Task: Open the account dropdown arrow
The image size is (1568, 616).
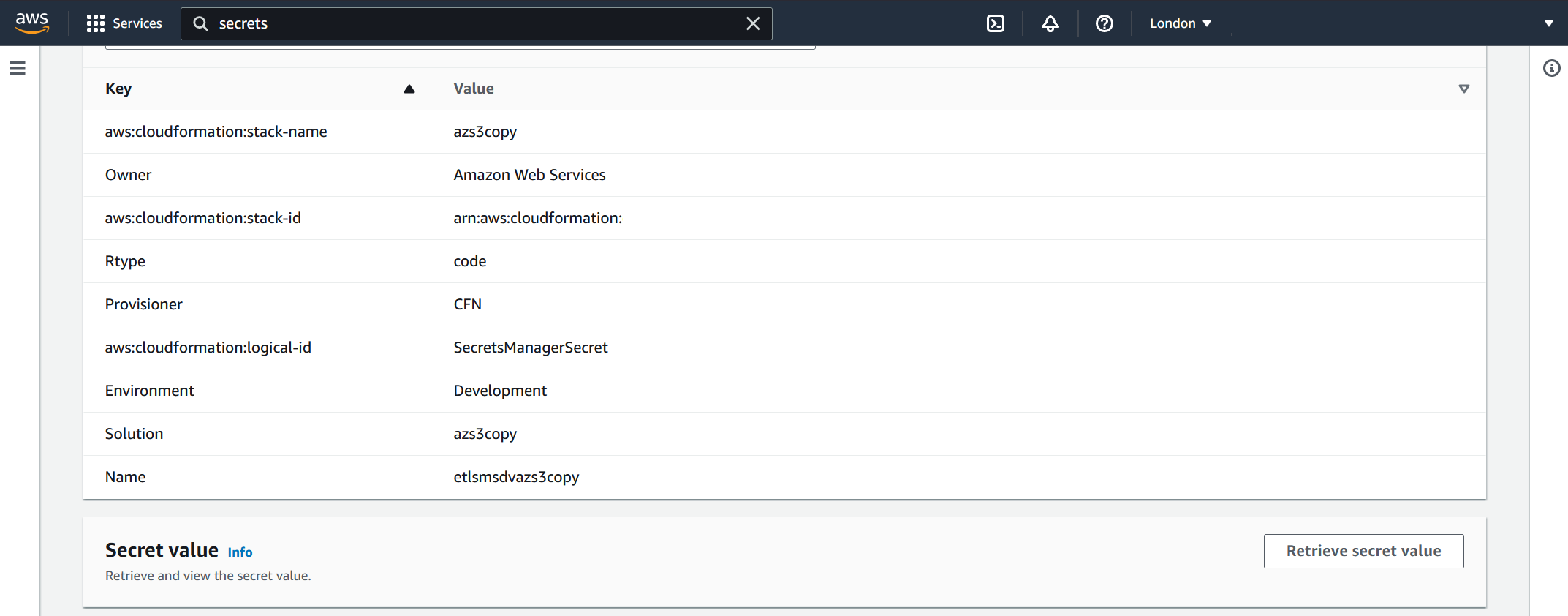Action: pos(1549,23)
